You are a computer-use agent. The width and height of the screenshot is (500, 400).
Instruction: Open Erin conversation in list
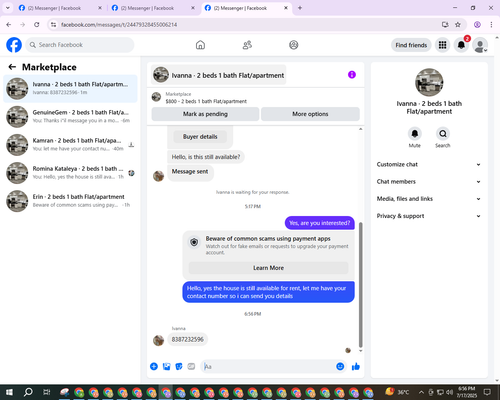pyautogui.click(x=70, y=201)
